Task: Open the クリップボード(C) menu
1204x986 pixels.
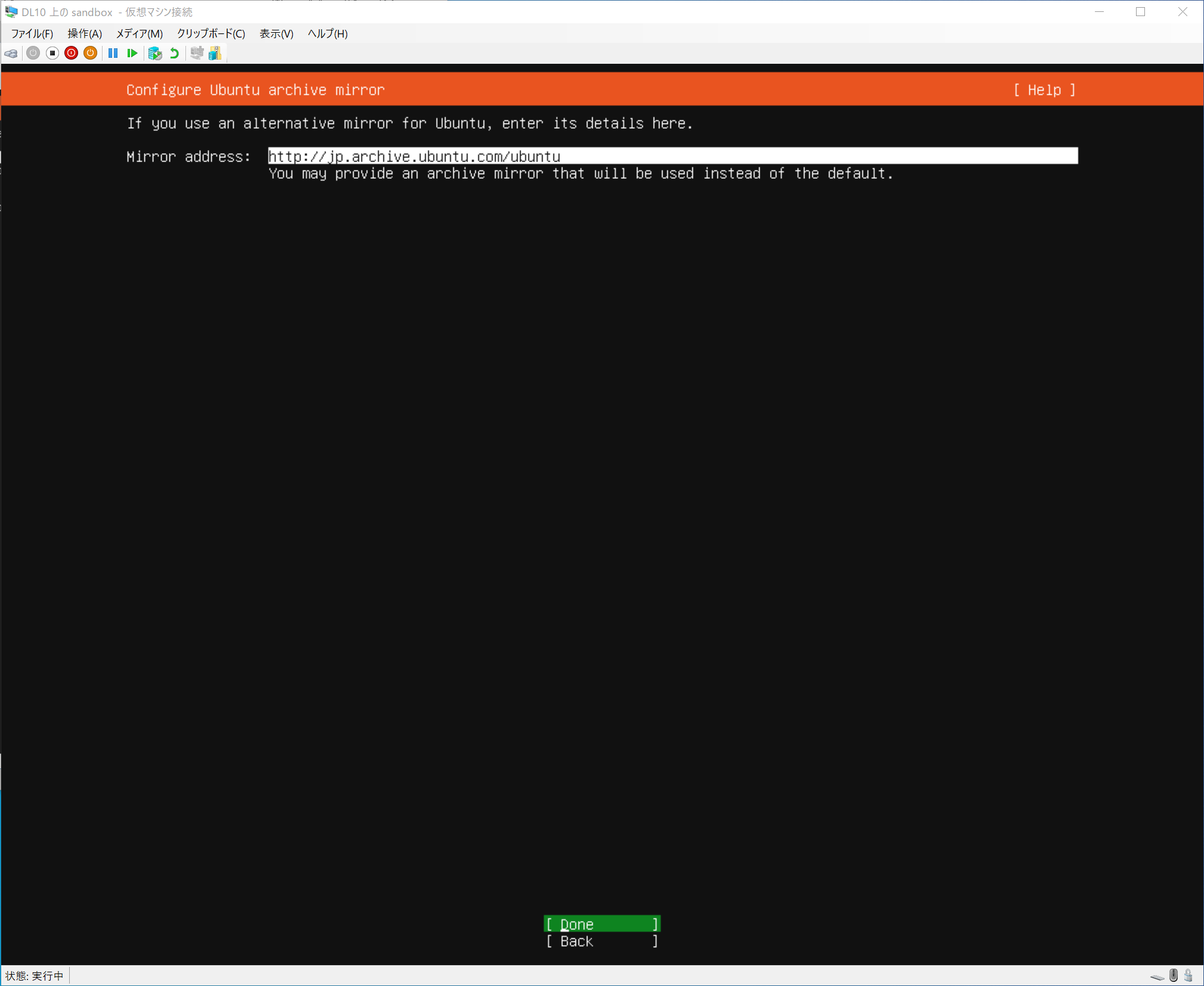Action: [211, 34]
